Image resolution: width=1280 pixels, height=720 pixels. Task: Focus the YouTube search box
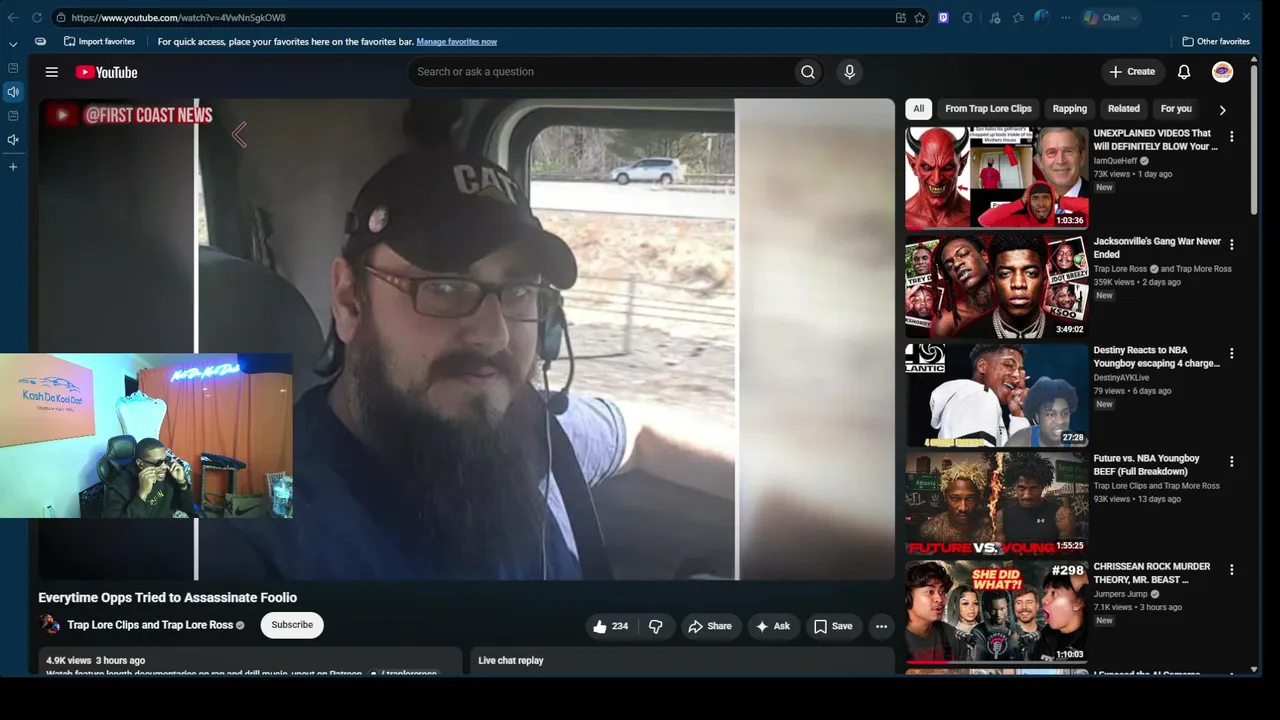[600, 72]
